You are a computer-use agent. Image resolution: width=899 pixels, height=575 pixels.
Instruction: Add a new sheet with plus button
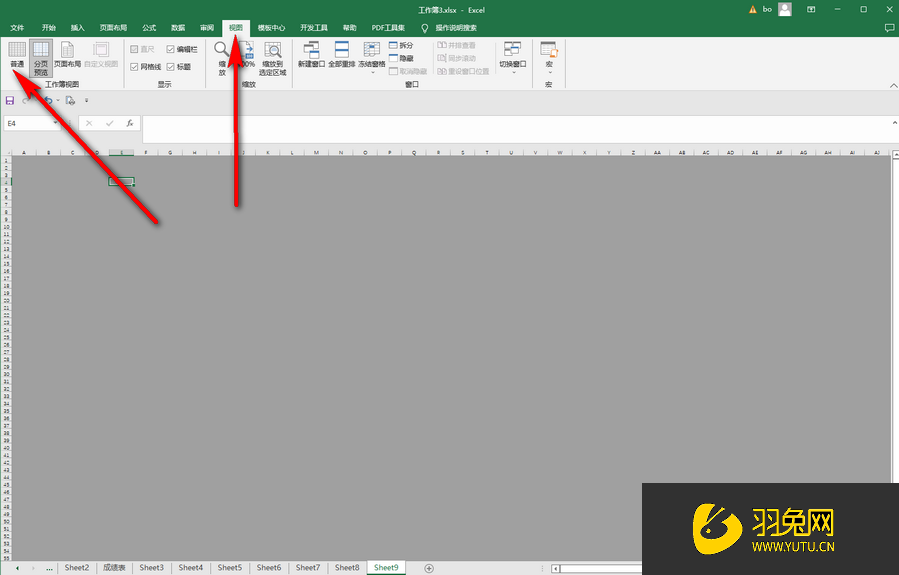click(x=429, y=568)
